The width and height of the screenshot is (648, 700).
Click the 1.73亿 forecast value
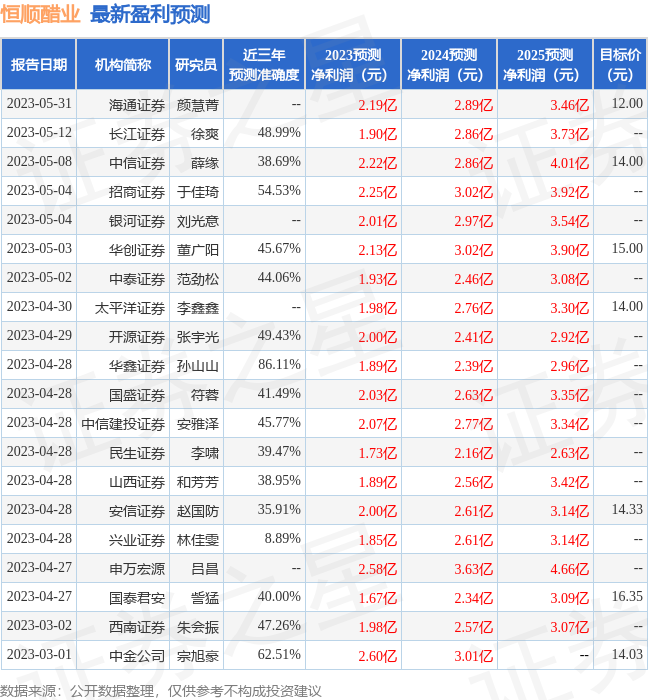(378, 453)
